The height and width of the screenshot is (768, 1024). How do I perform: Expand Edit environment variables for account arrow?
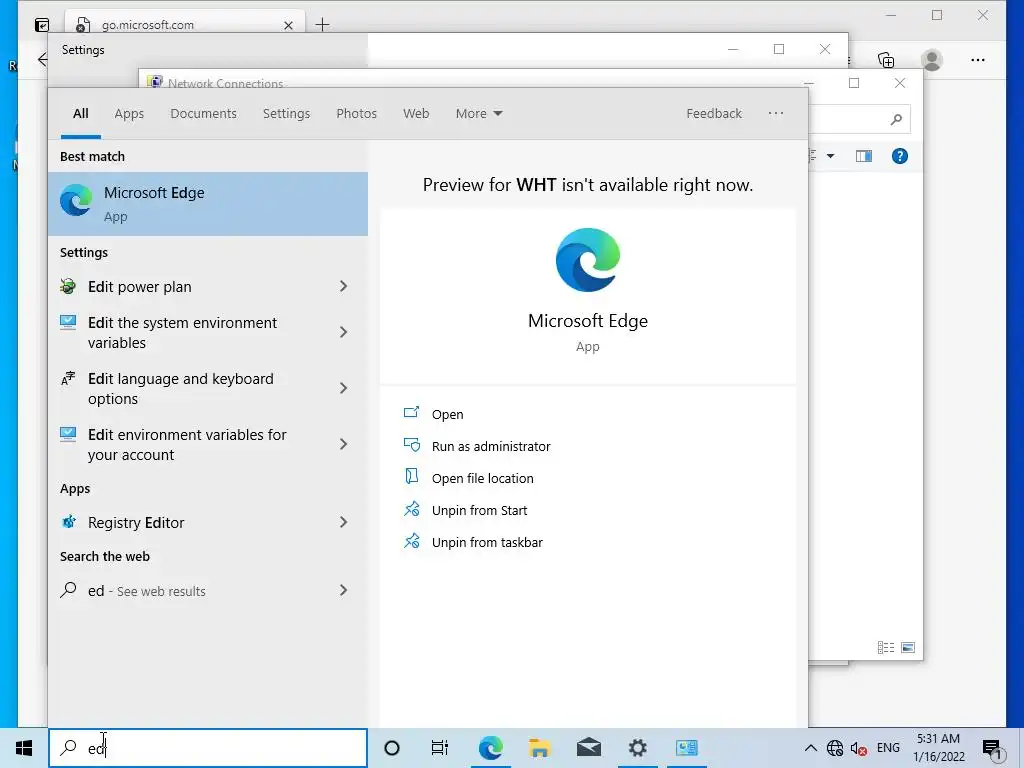tap(344, 444)
